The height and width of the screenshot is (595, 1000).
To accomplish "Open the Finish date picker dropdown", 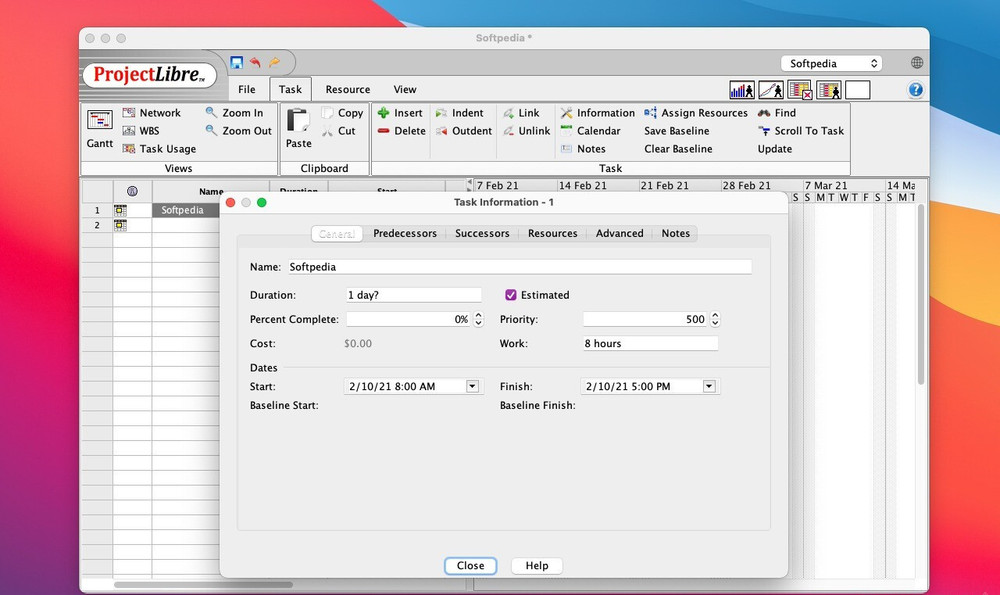I will pyautogui.click(x=708, y=386).
